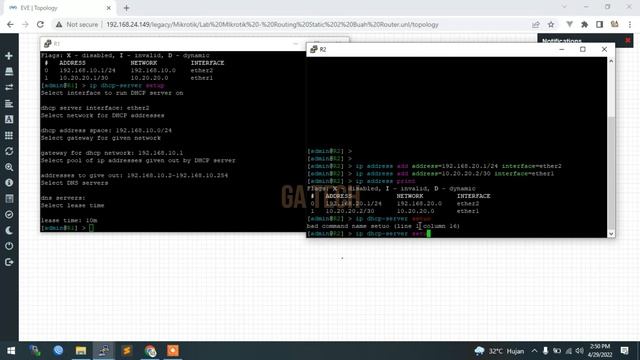Screen dimensions: 640x360
Task: Open the Lab details icon in sidebar
Action: coord(9,199)
